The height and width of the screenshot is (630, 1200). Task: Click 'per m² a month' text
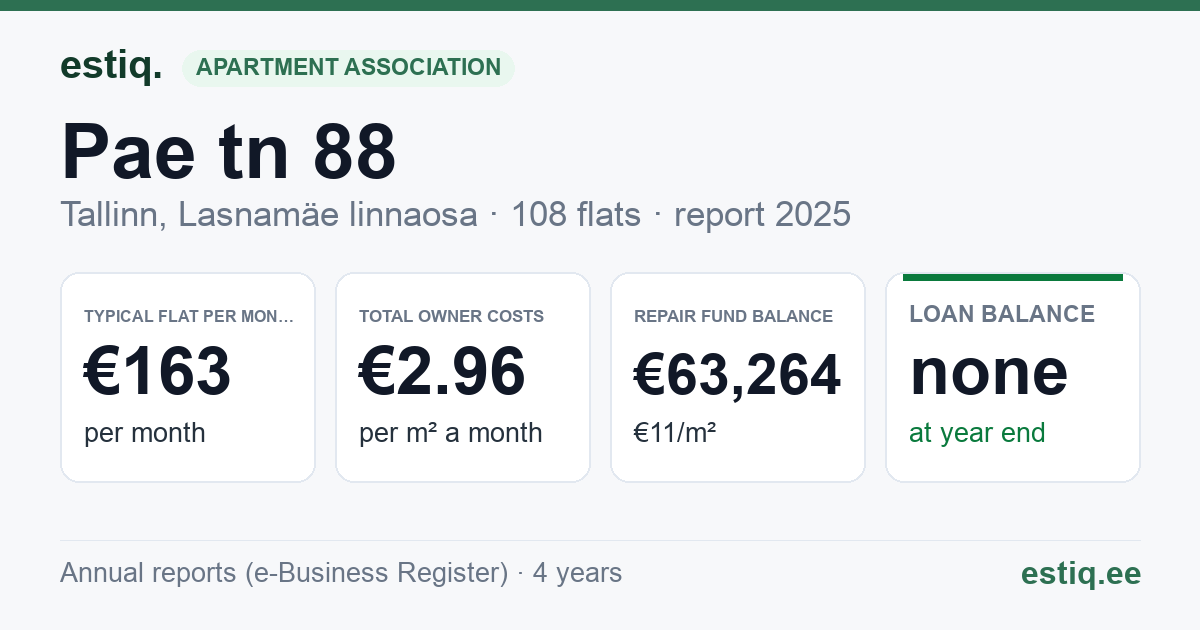tap(451, 433)
